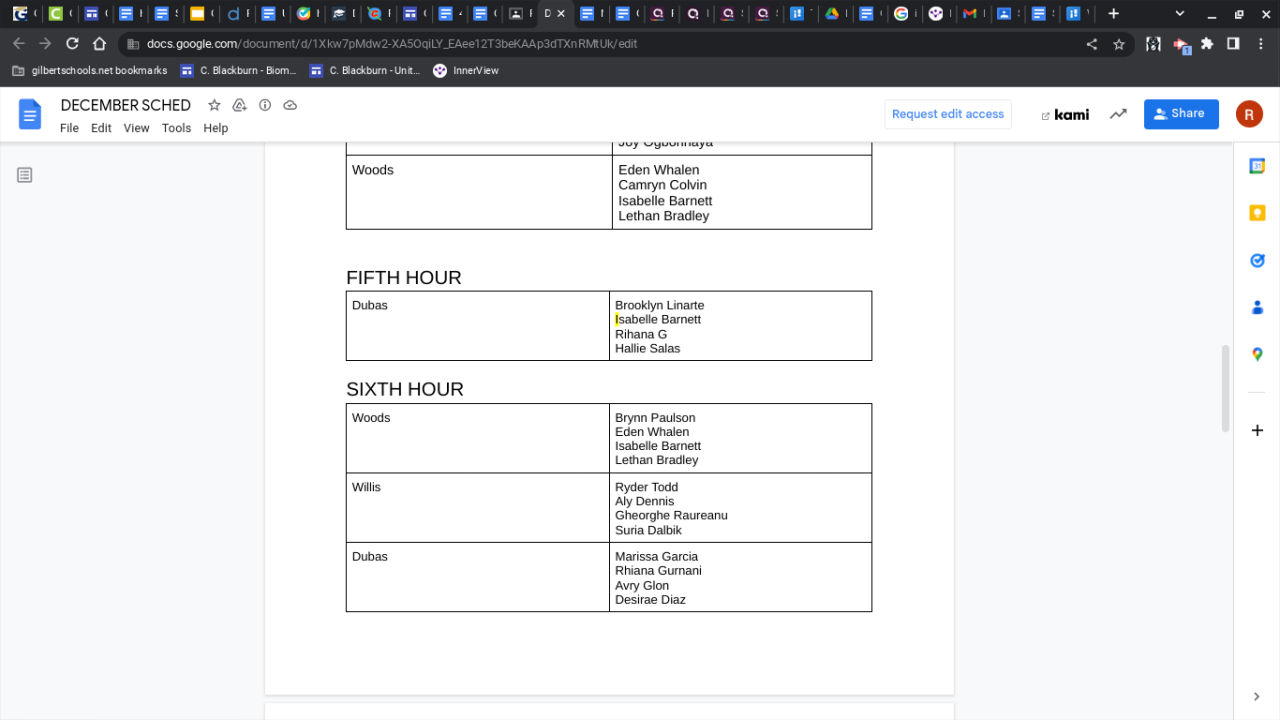Reload the page

[x=72, y=44]
